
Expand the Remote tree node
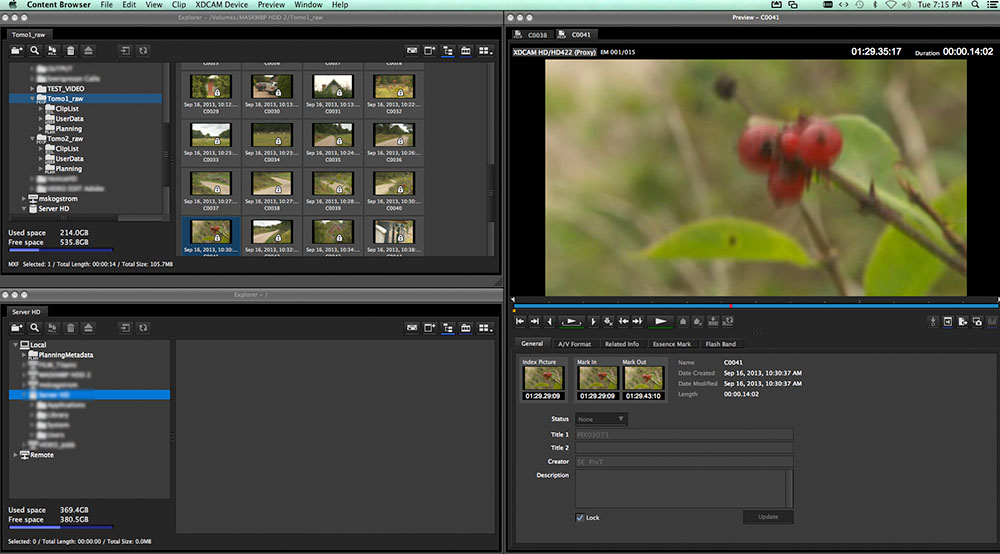coord(15,455)
